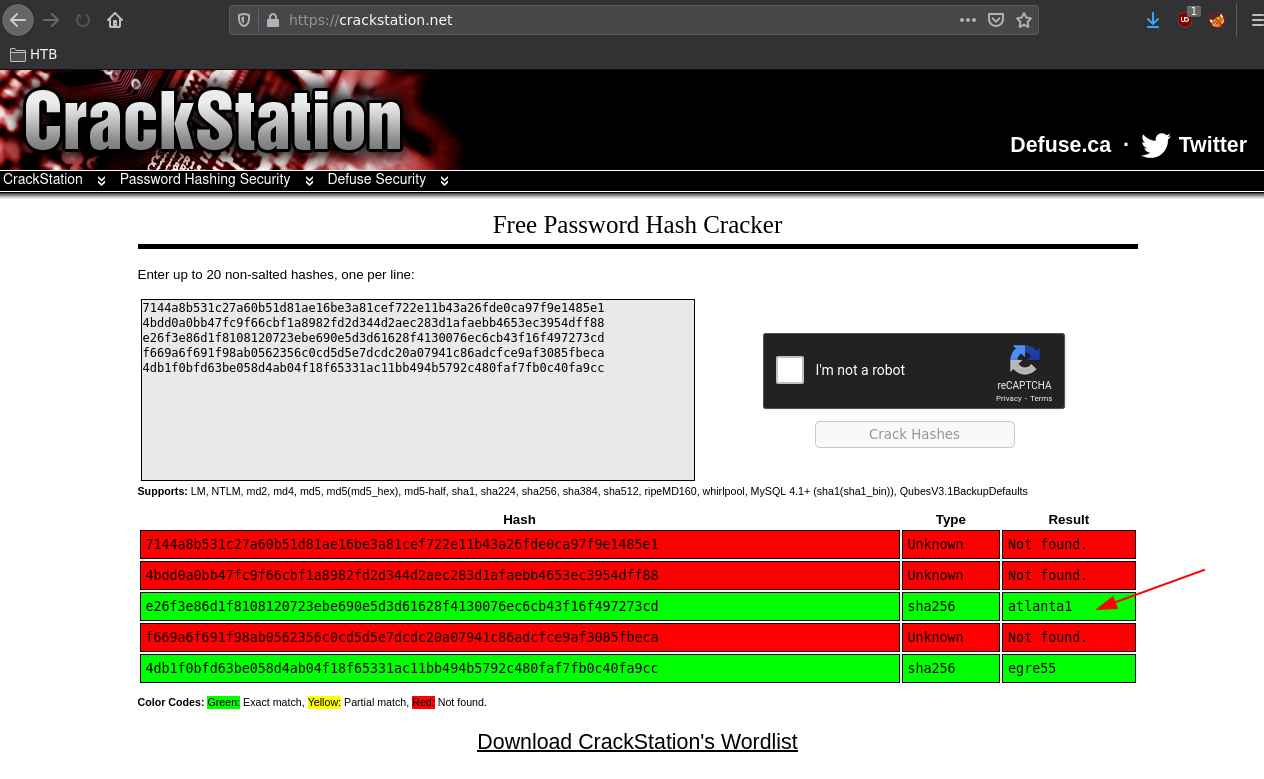Click the Free Password Hash Cracker heading
The width and height of the screenshot is (1264, 779).
pos(637,225)
